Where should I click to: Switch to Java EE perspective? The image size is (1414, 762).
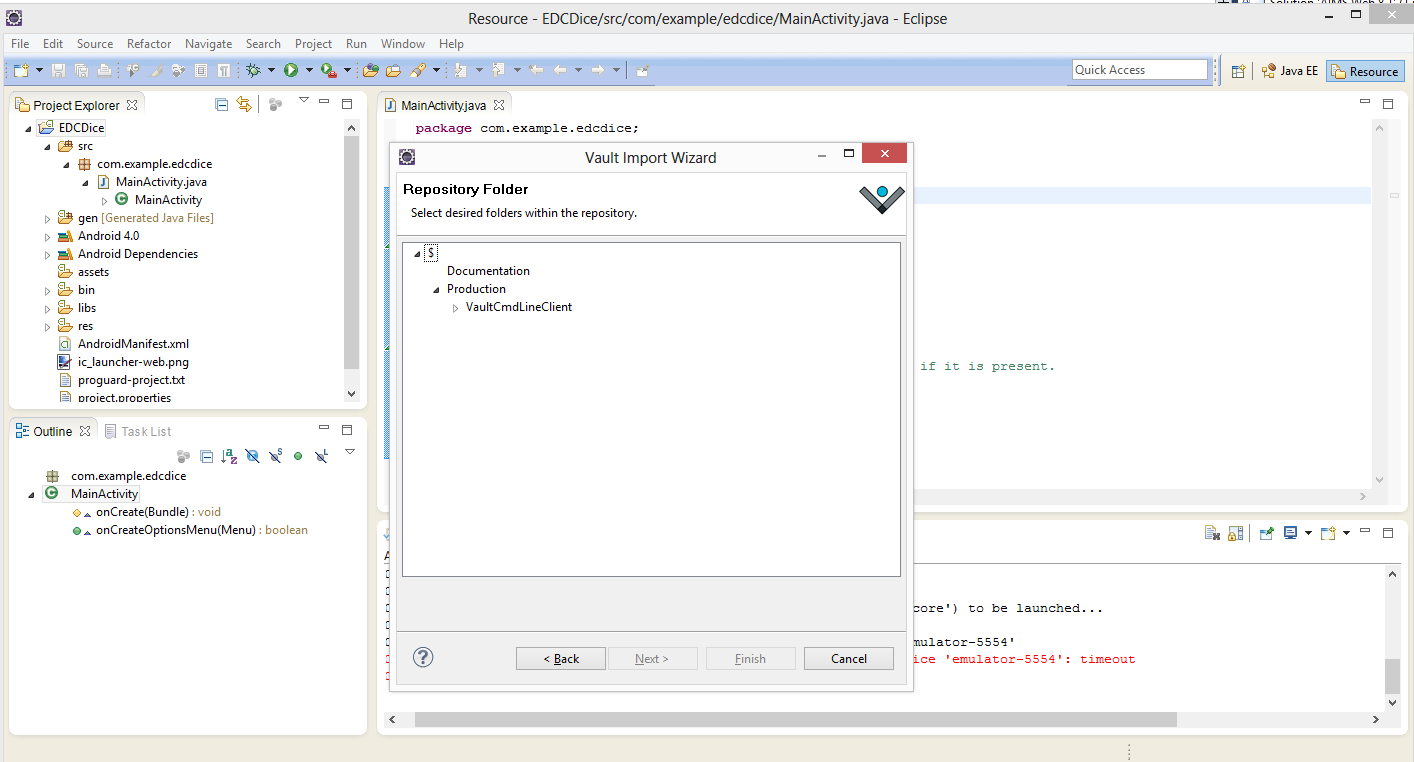click(1289, 71)
